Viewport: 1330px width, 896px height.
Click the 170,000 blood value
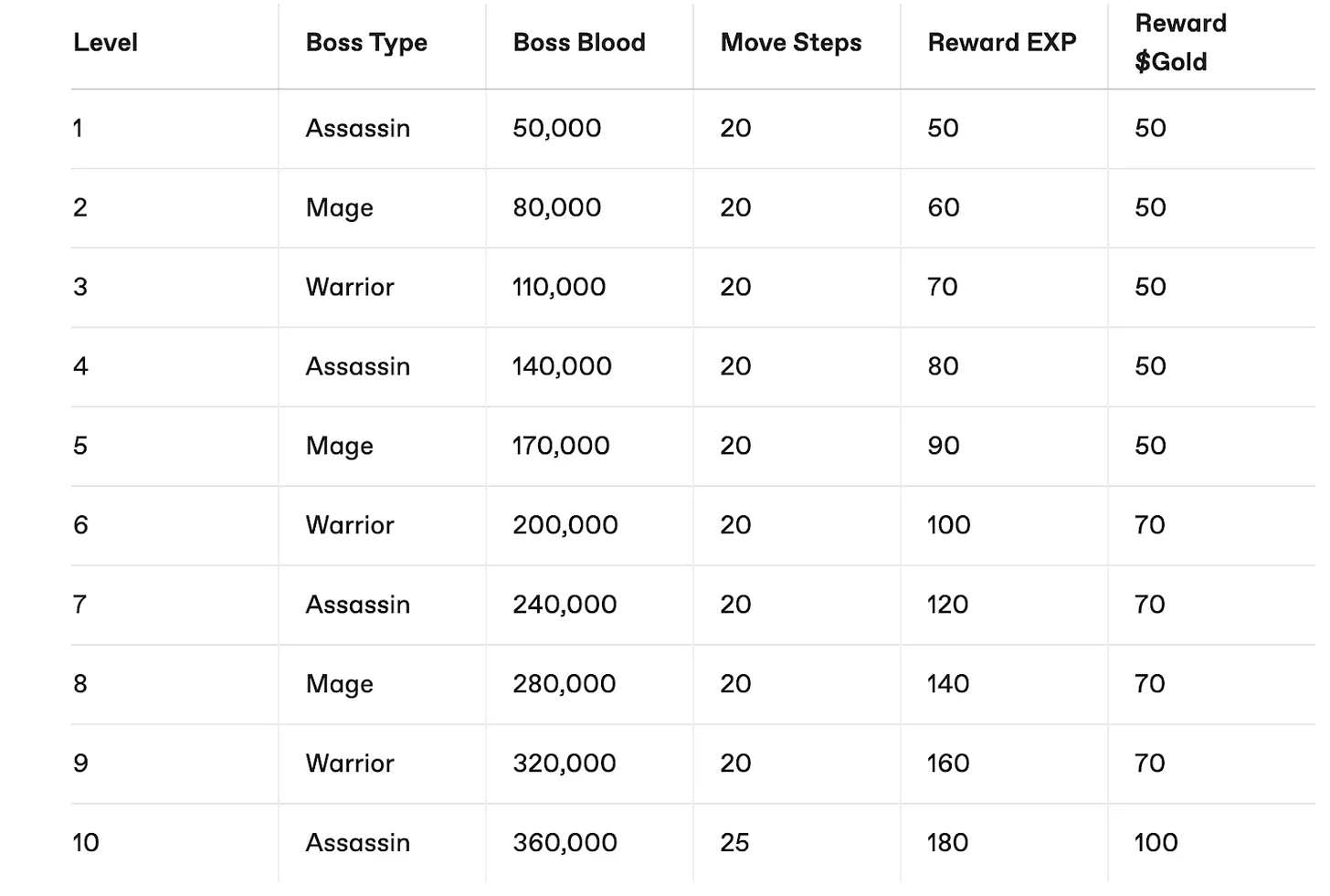click(561, 446)
